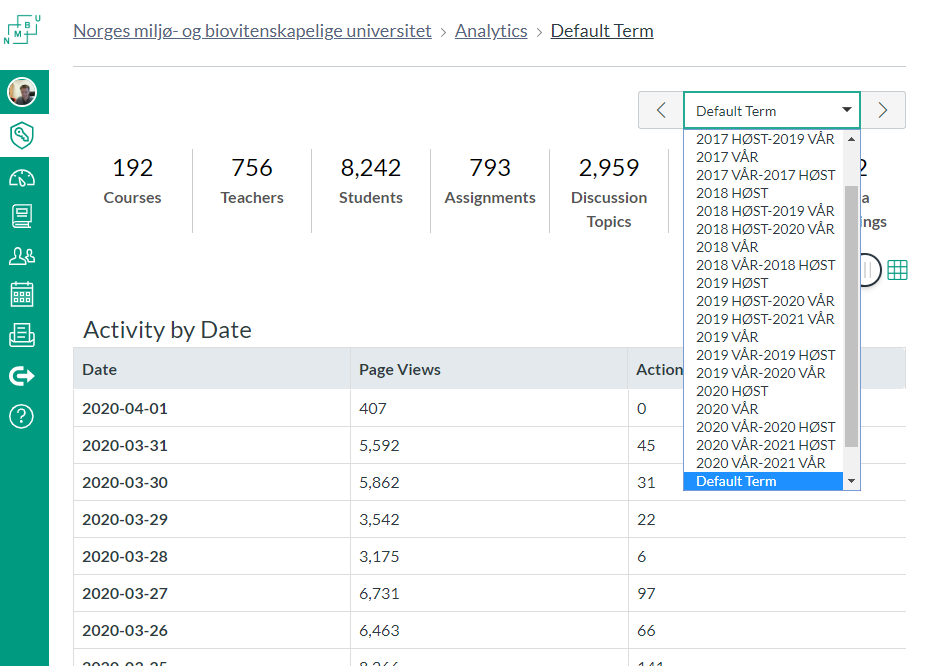Viewport: 925px width, 666px height.
Task: Open the Analytics breadcrumb link
Action: [x=491, y=31]
